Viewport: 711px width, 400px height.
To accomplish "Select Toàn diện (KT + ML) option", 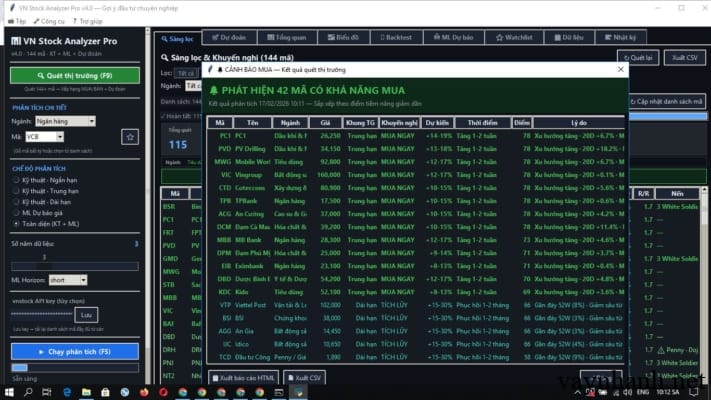I will pos(16,224).
